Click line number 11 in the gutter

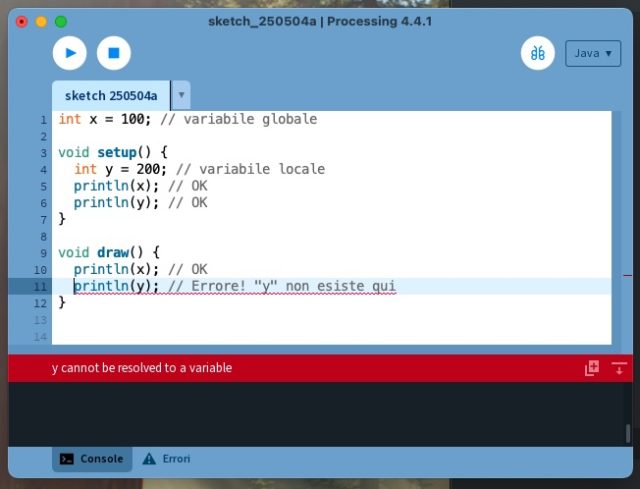41,287
